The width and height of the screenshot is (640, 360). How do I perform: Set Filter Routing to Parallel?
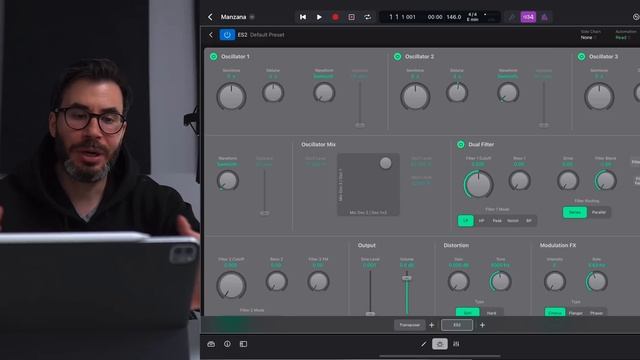pos(599,212)
